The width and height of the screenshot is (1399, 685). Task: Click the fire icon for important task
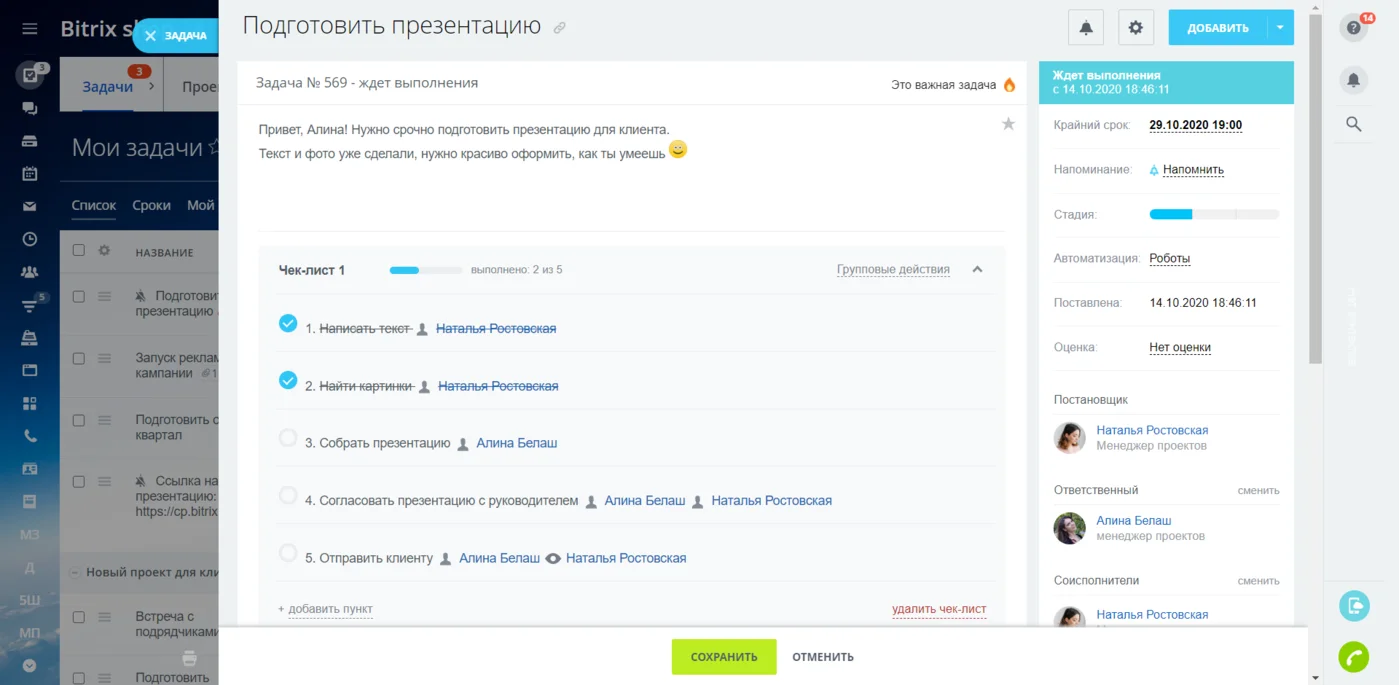(1009, 85)
